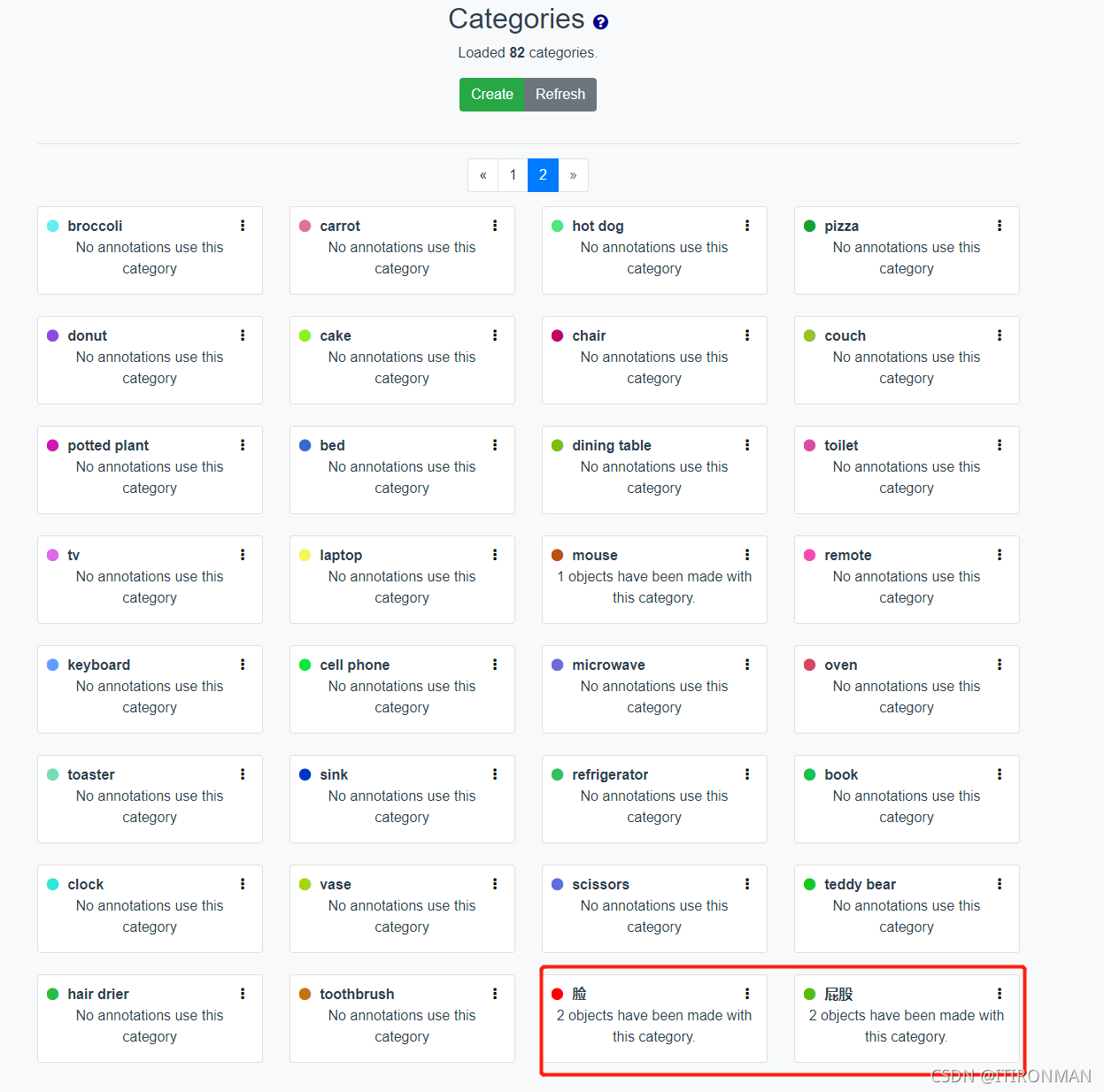The width and height of the screenshot is (1104, 1092).
Task: Click the red color dot on the 脸 card
Action: pos(558,994)
